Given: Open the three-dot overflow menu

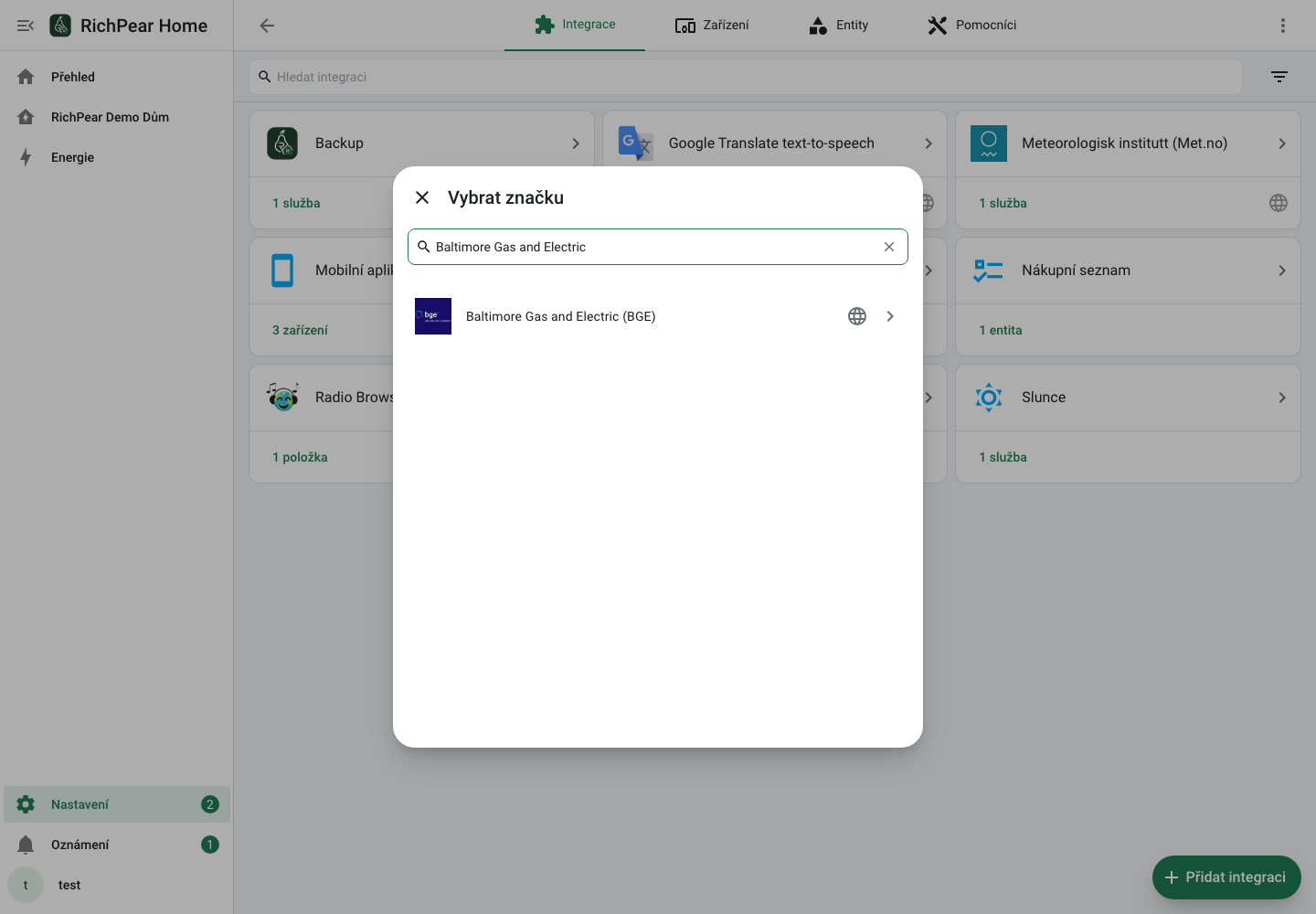Looking at the screenshot, I should click(x=1283, y=26).
